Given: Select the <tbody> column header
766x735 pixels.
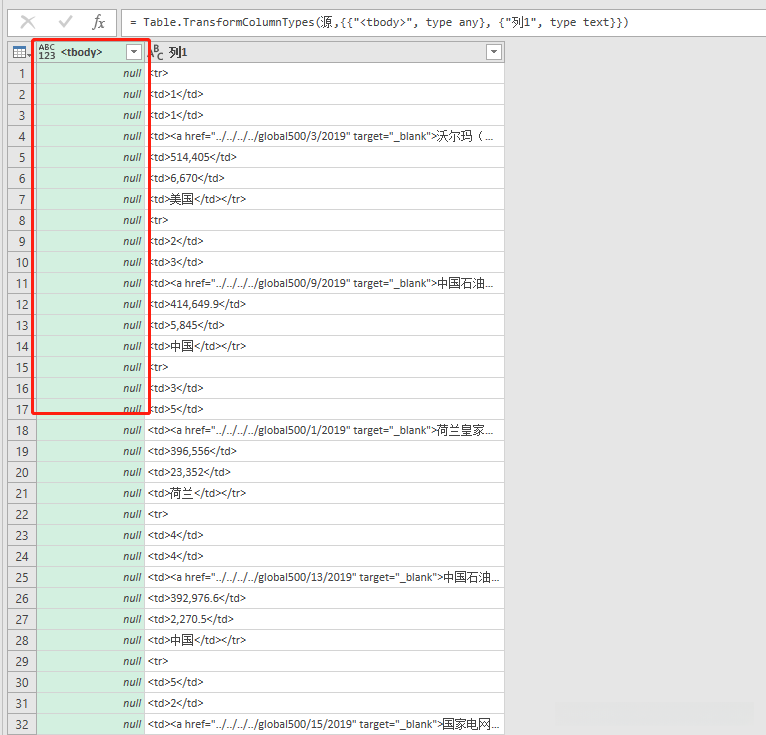Looking at the screenshot, I should [90, 52].
